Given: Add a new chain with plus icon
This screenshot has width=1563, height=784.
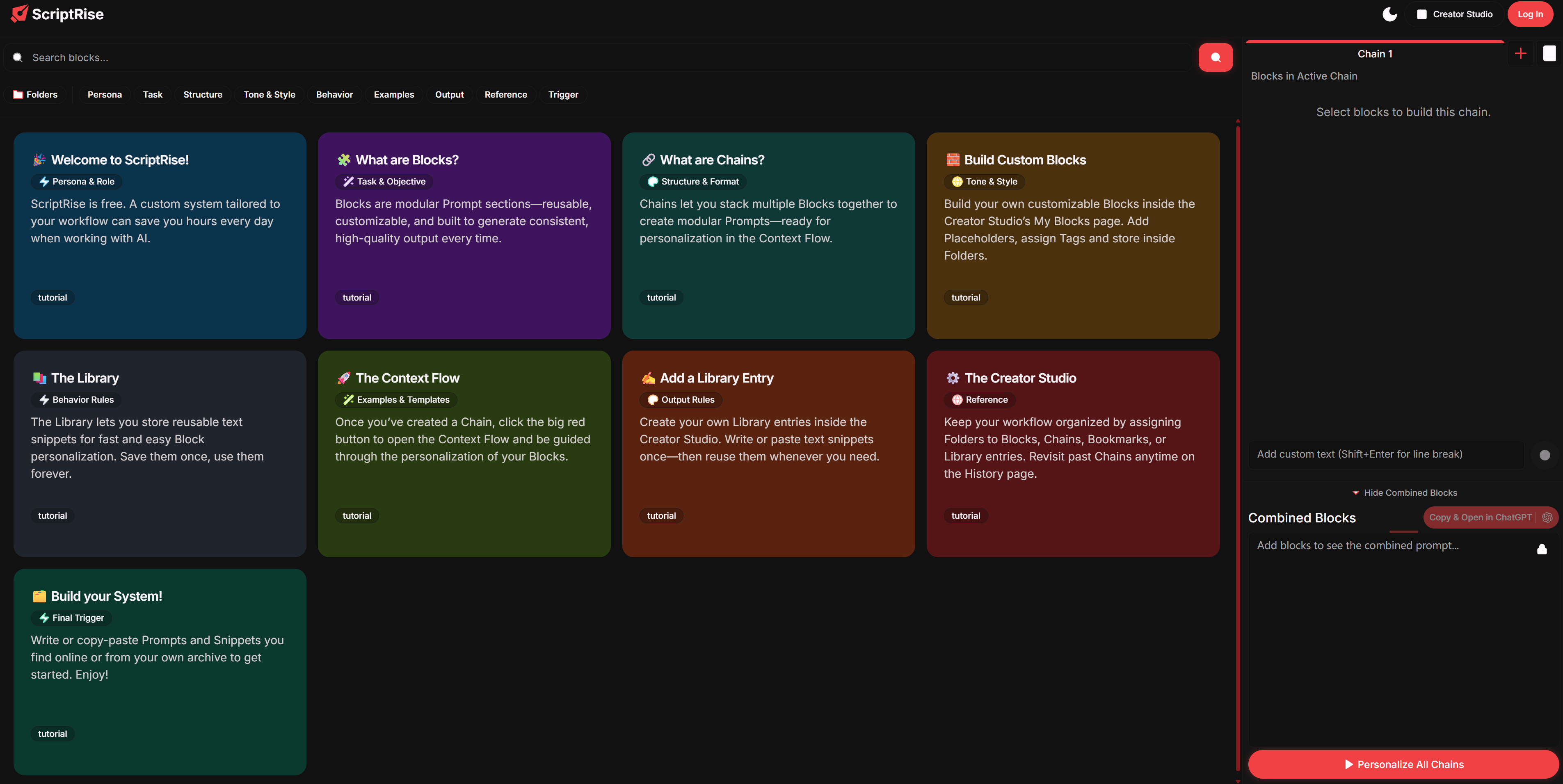Looking at the screenshot, I should click(x=1520, y=54).
